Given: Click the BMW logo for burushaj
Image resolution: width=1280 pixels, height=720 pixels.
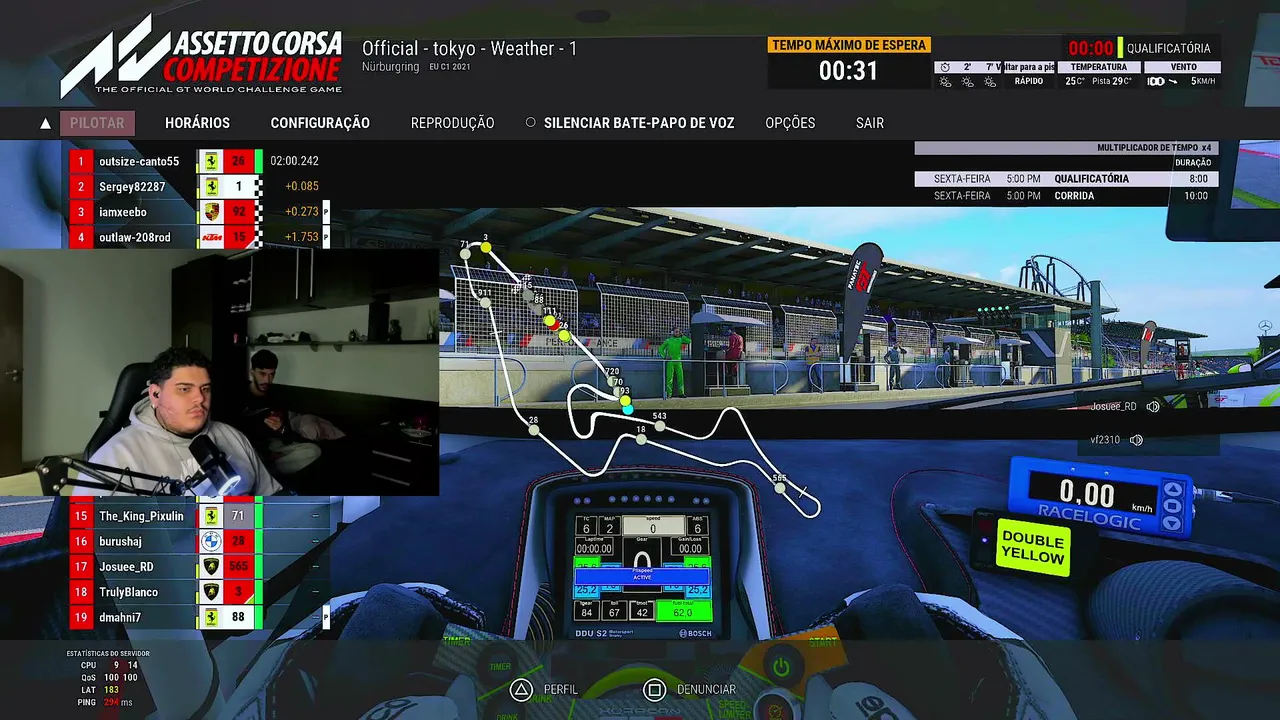Looking at the screenshot, I should (211, 541).
